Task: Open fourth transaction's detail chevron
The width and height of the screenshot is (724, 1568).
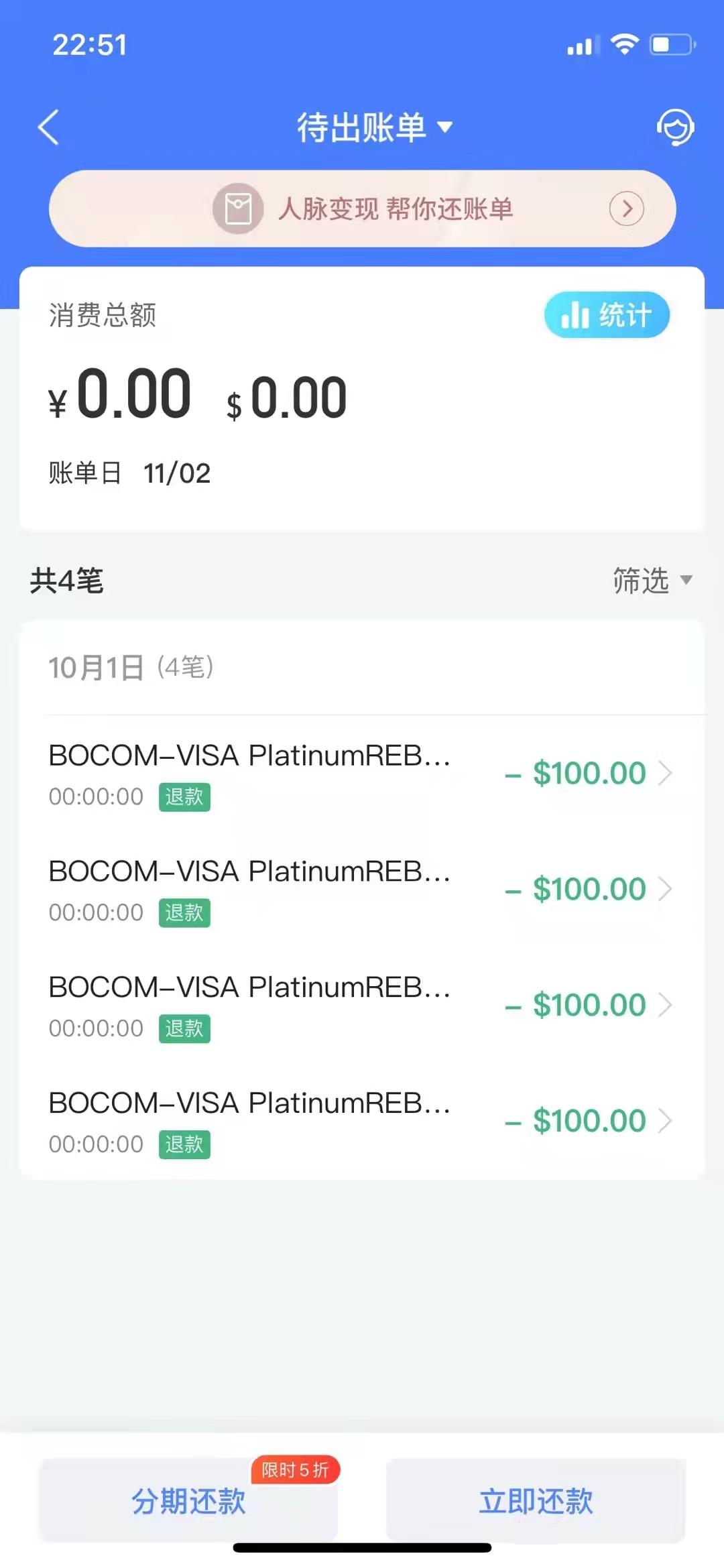Action: click(x=665, y=1120)
